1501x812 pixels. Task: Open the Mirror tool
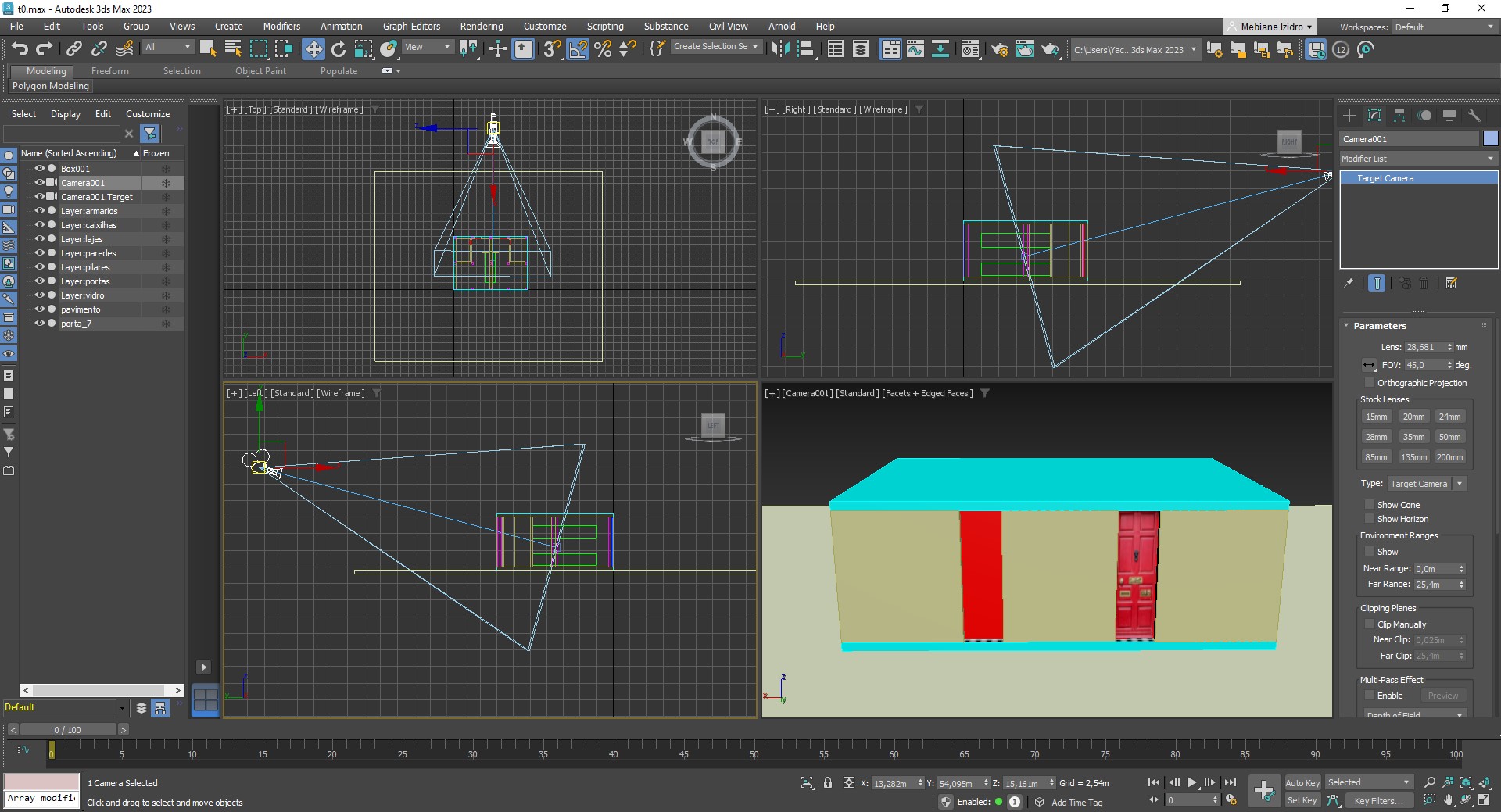tap(780, 49)
